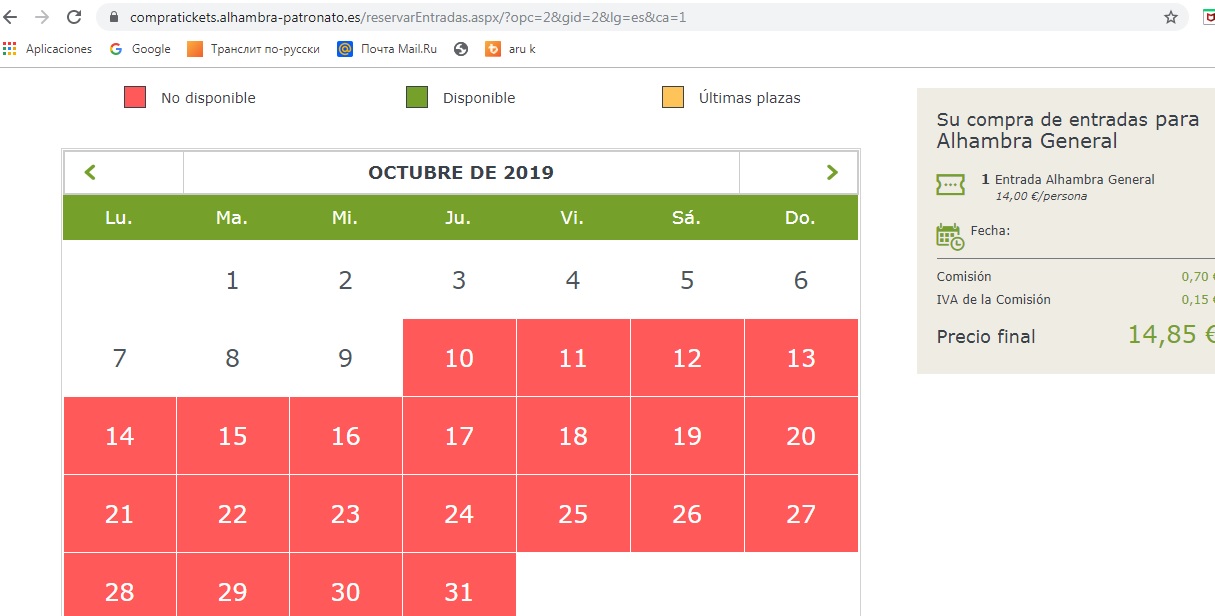This screenshot has height=616, width=1215.
Task: Open the Транслит по-русски bookmark
Action: pyautogui.click(x=254, y=48)
